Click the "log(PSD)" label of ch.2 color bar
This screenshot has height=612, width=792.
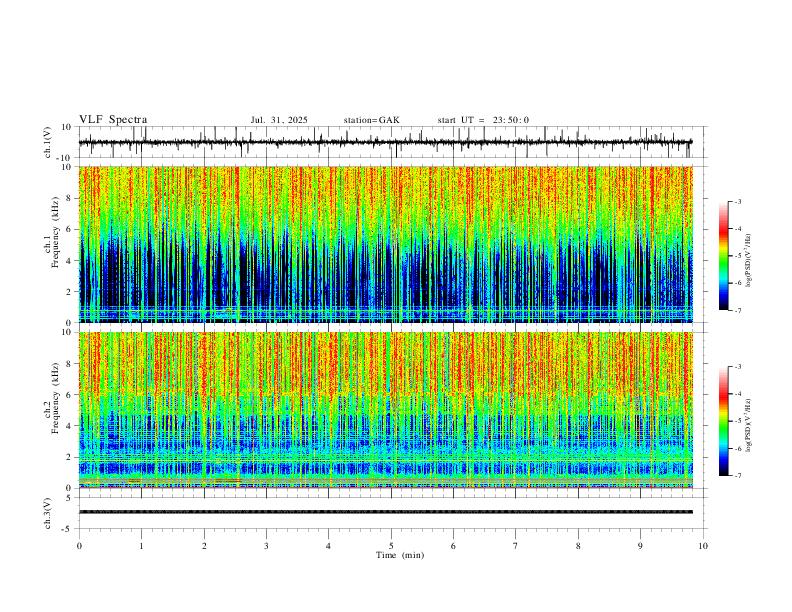(749, 426)
